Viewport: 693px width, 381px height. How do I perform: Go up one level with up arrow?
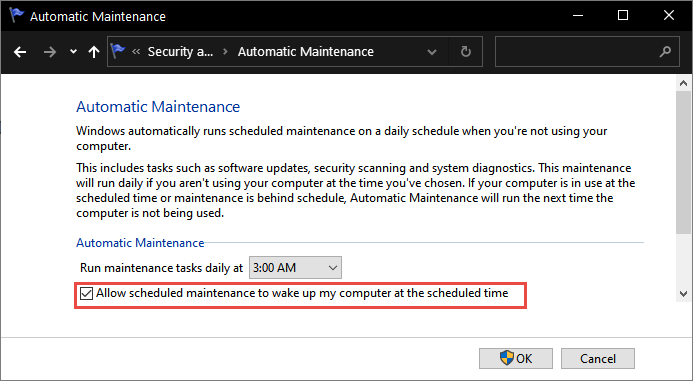[x=94, y=52]
